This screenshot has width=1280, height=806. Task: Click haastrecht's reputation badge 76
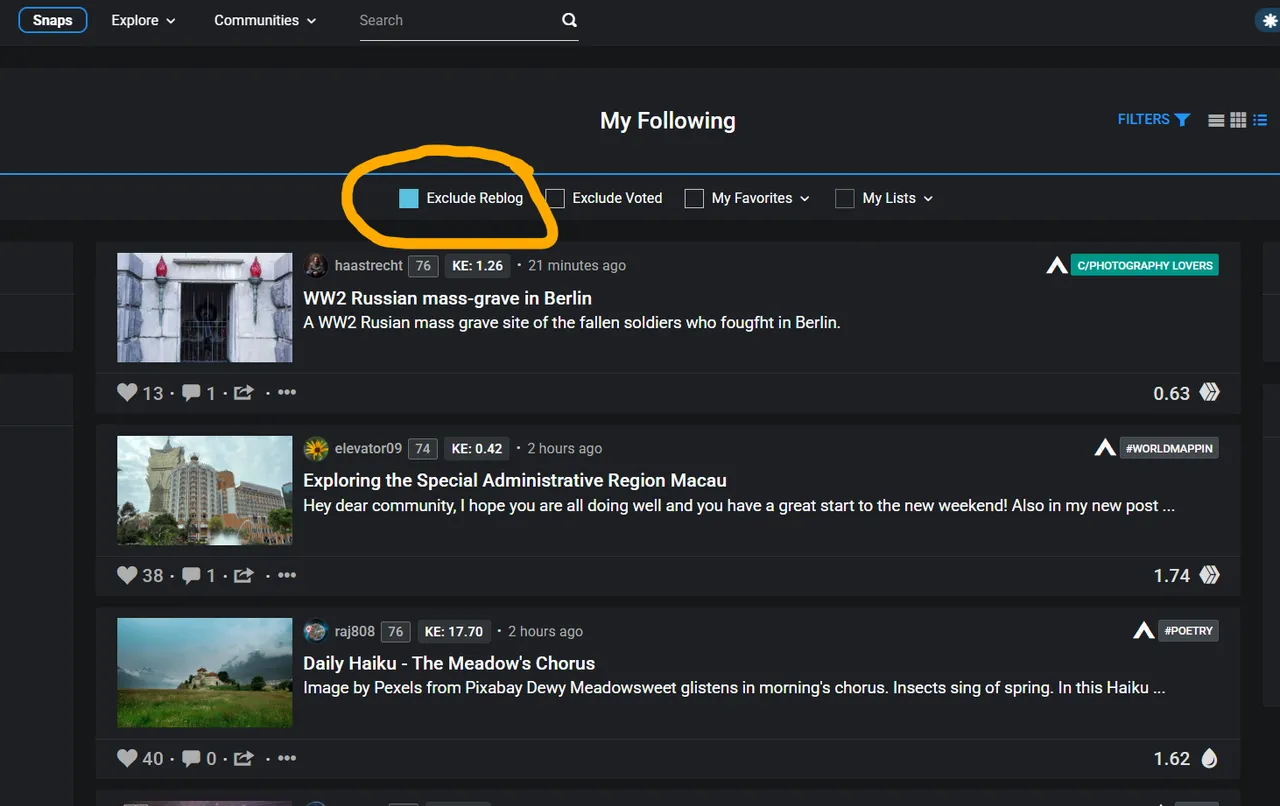pos(423,265)
